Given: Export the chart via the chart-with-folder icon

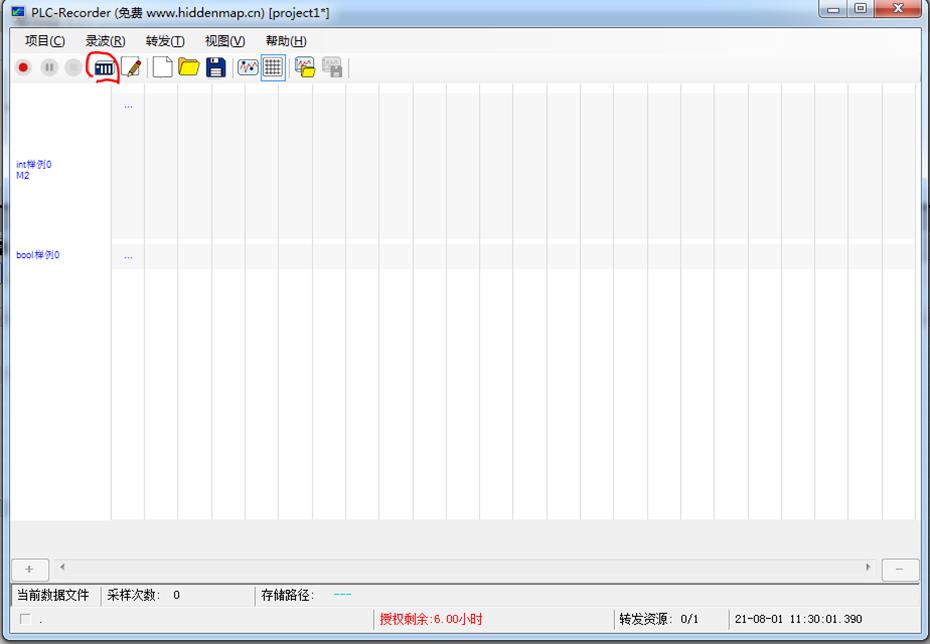Looking at the screenshot, I should [303, 67].
